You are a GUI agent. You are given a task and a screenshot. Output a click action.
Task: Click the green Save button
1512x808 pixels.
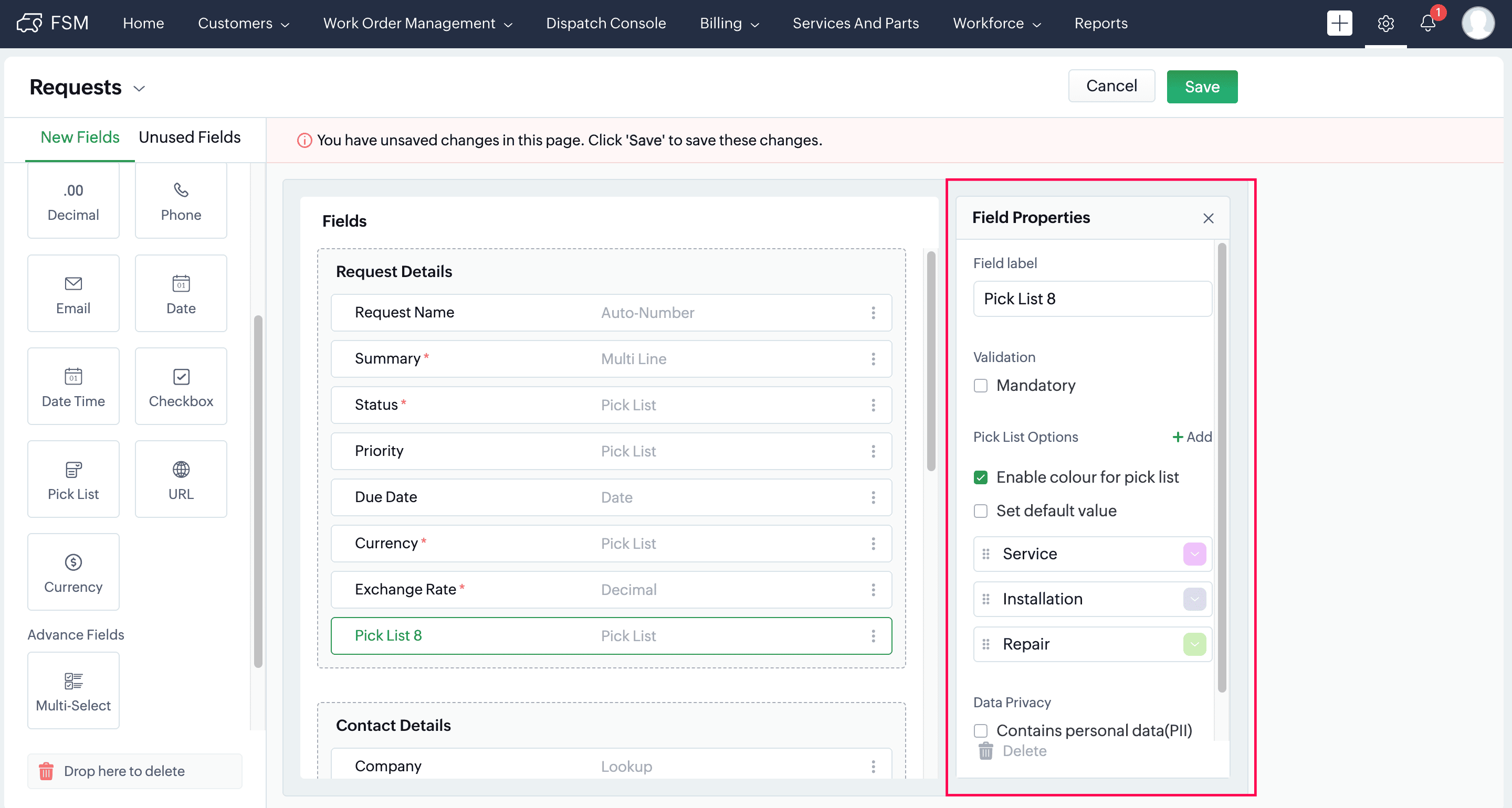coord(1202,87)
